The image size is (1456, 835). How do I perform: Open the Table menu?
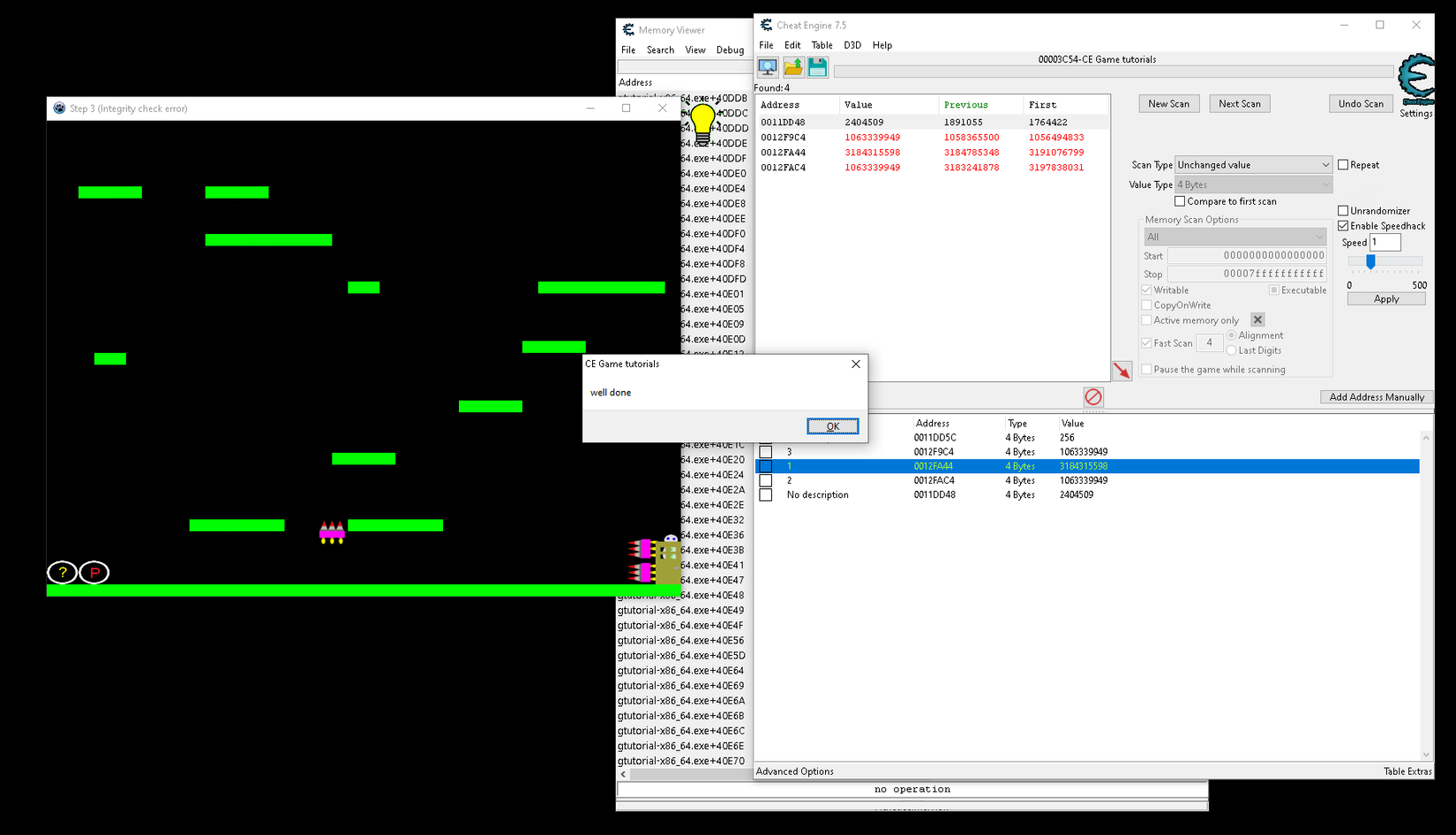tap(822, 45)
